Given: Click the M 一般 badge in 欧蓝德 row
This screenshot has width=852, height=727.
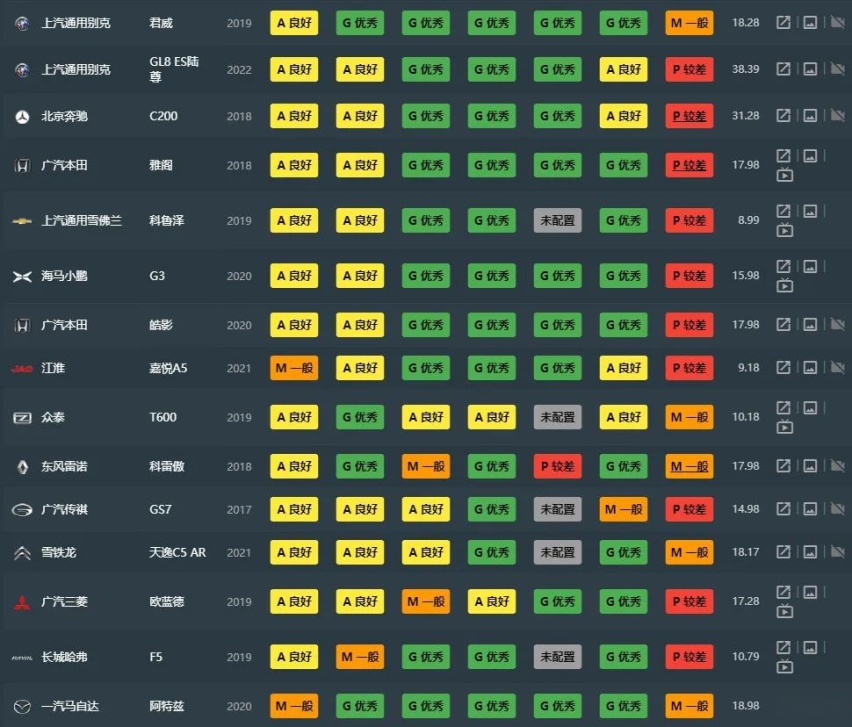Looking at the screenshot, I should tap(425, 601).
